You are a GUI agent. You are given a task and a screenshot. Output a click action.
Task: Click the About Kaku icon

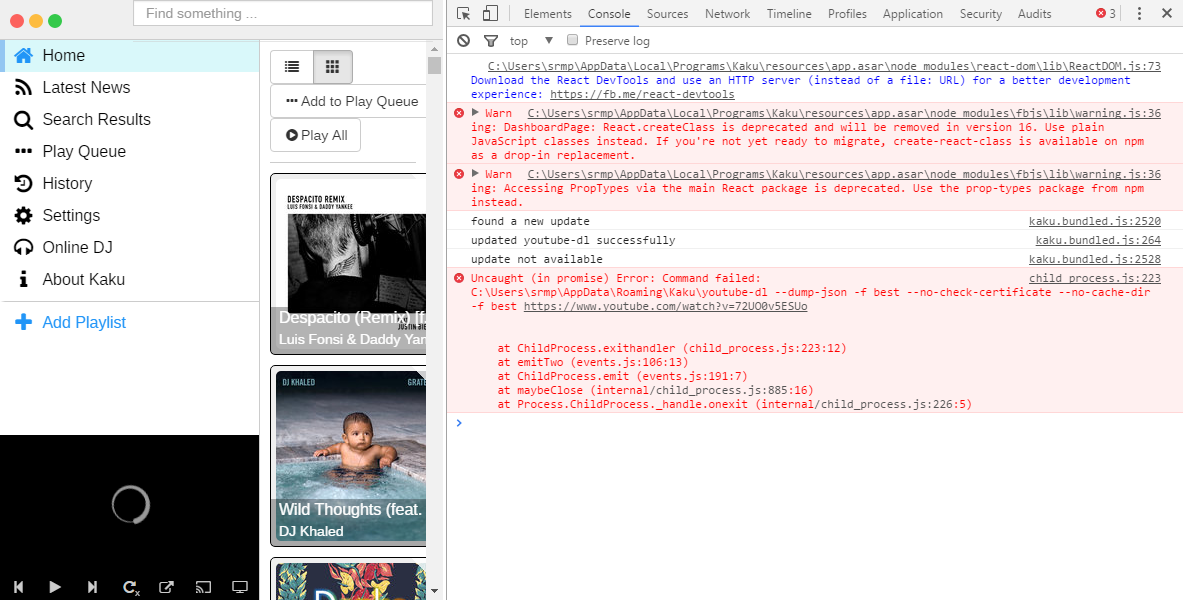click(22, 279)
